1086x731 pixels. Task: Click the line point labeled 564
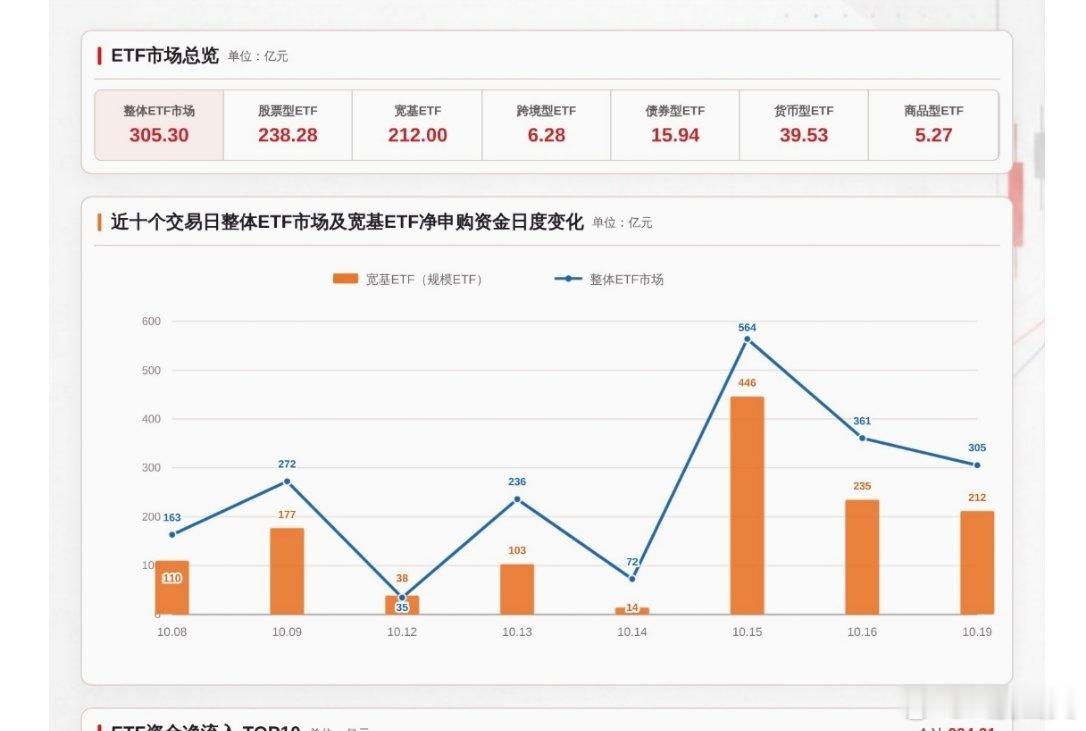(x=747, y=340)
